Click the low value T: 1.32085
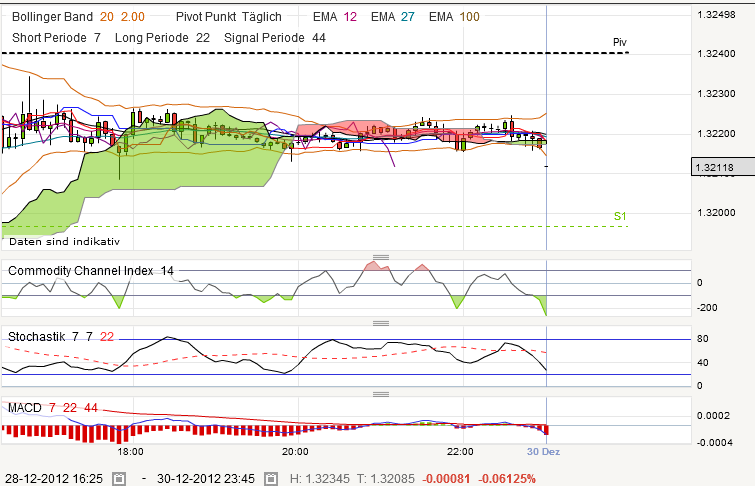The height and width of the screenshot is (486, 755). tap(386, 479)
